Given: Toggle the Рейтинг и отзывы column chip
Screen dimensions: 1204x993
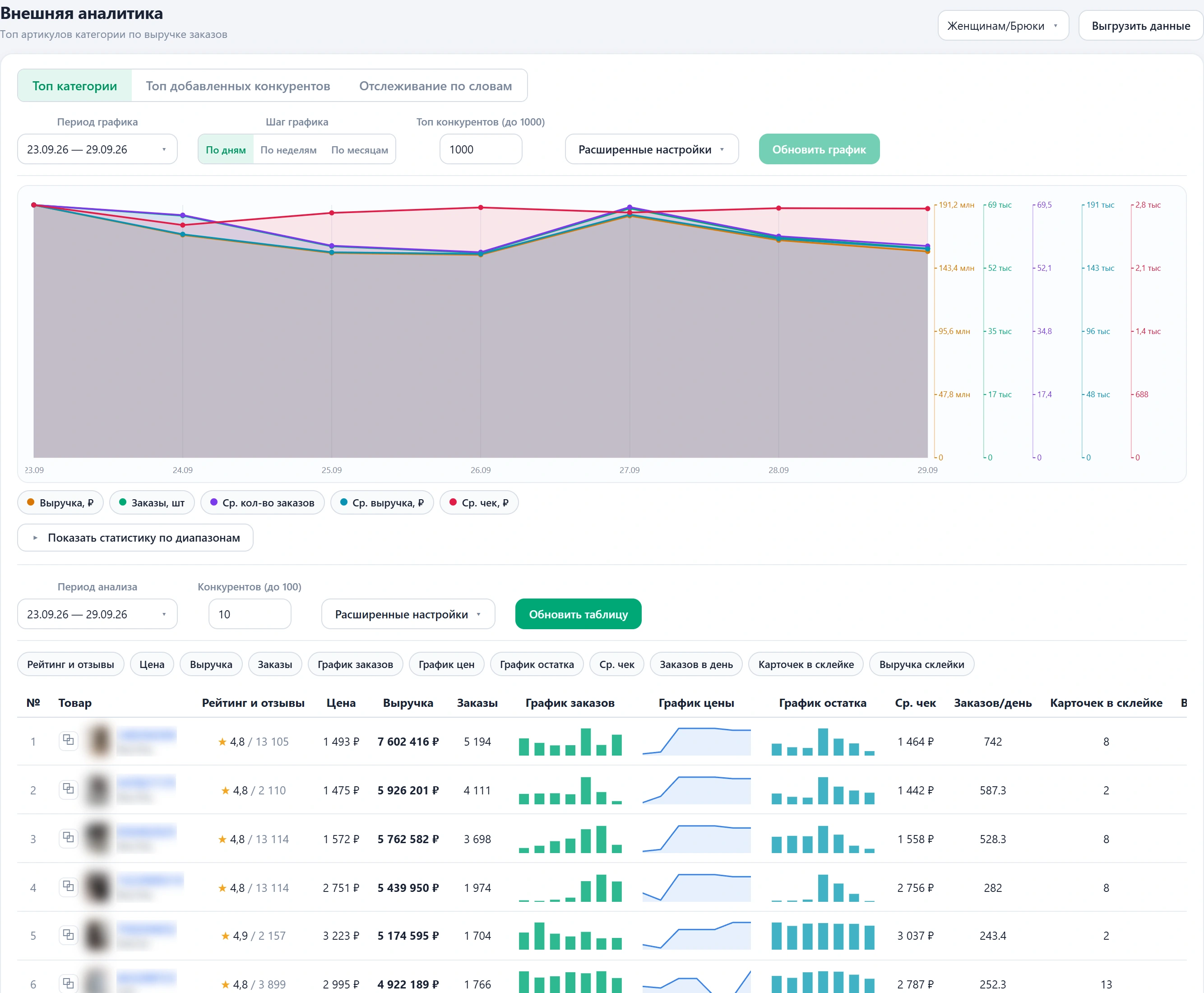Looking at the screenshot, I should click(x=70, y=664).
